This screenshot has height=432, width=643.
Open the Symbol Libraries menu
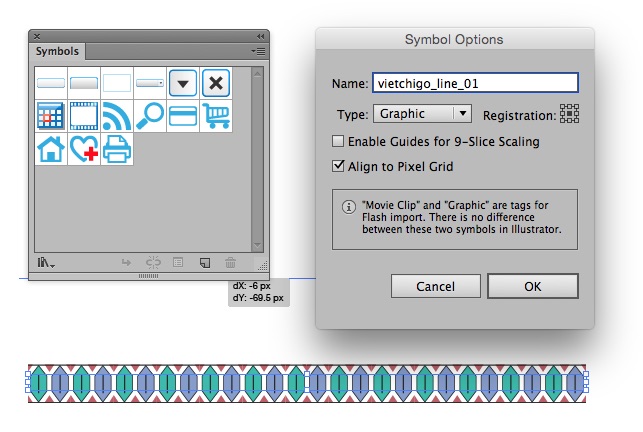(x=46, y=263)
